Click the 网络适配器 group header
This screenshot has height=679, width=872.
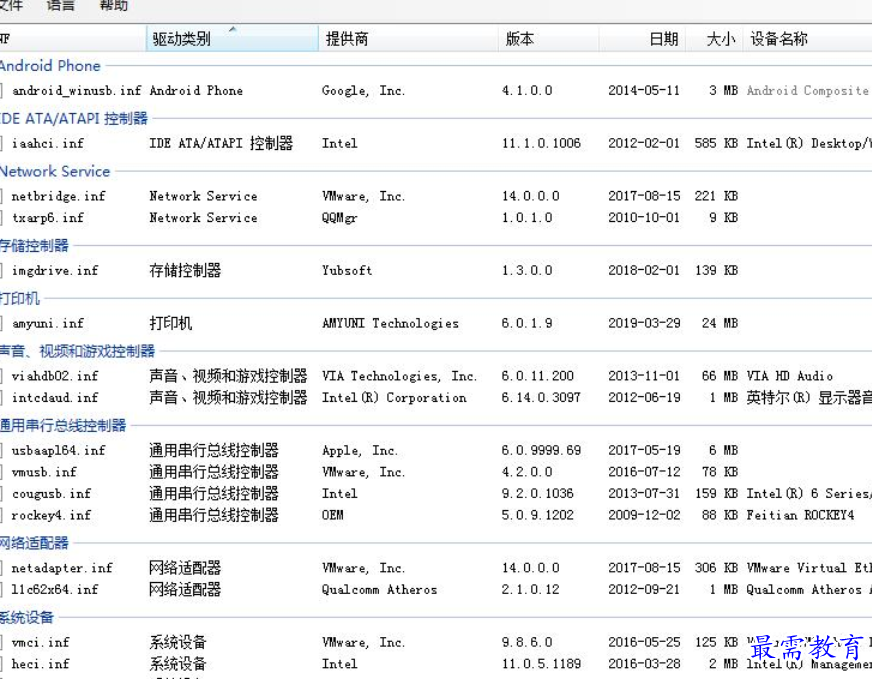[34, 542]
